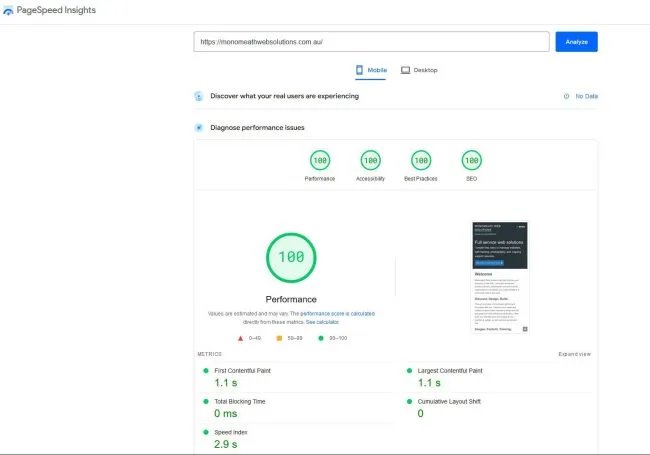
Task: Click the large 100 Performance gauge
Action: pyautogui.click(x=291, y=258)
